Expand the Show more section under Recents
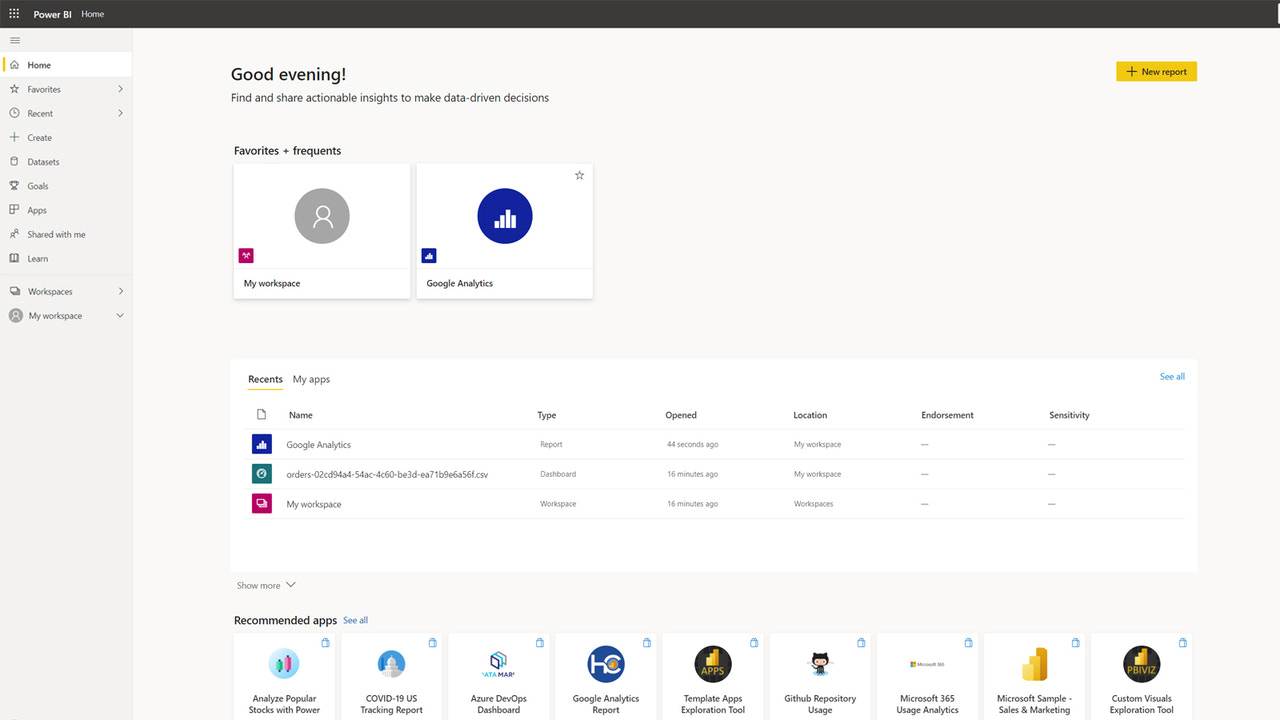The width and height of the screenshot is (1280, 720). 265,585
